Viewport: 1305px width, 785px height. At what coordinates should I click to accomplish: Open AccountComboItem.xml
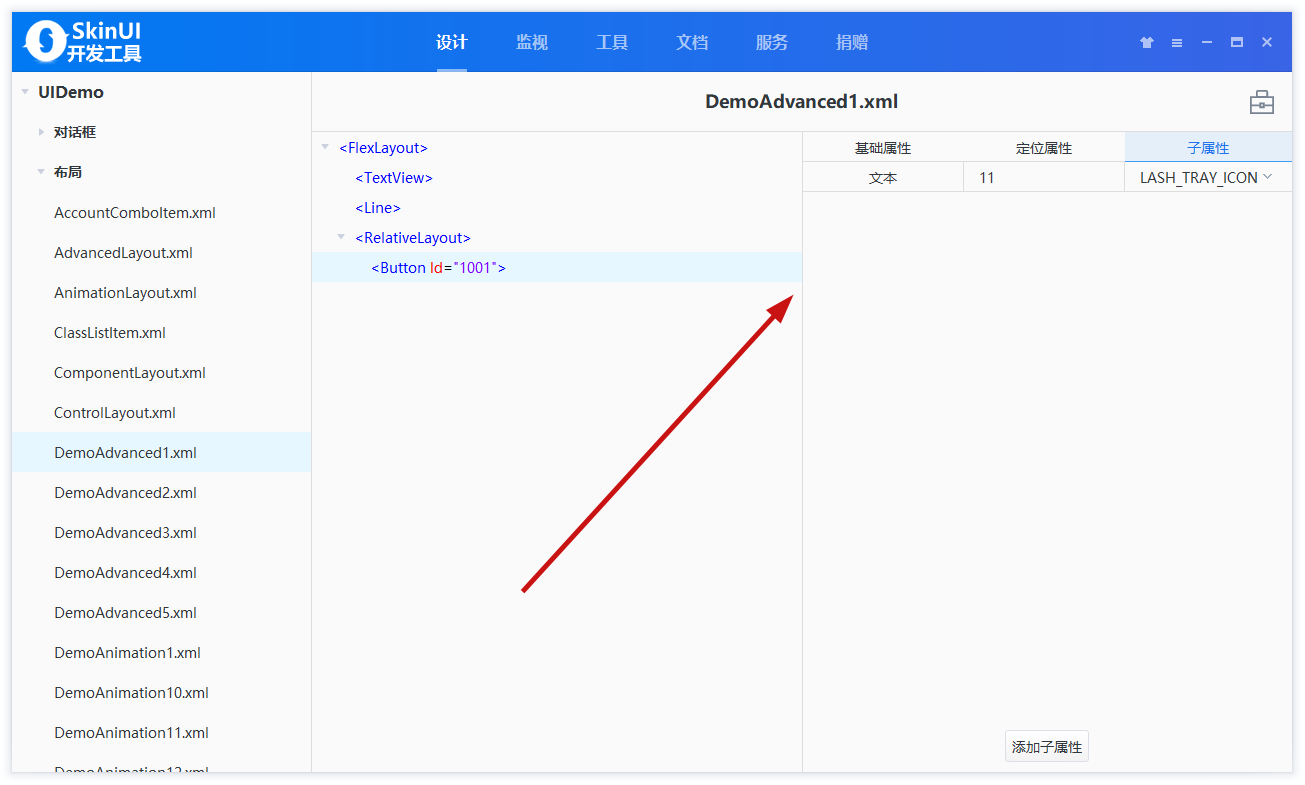135,213
